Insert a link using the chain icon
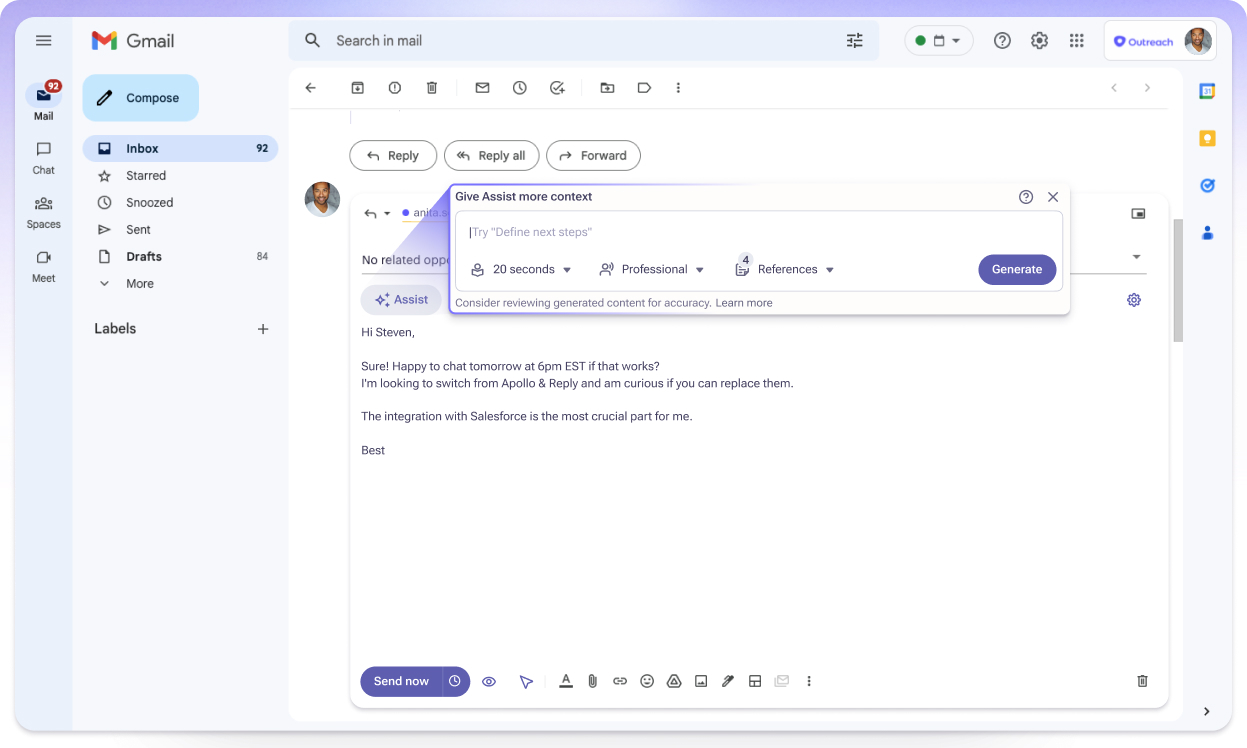The width and height of the screenshot is (1247, 748). coord(620,681)
